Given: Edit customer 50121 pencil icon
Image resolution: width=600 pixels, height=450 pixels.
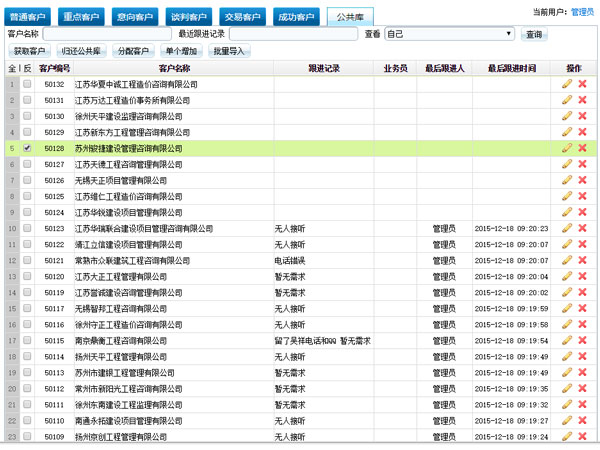Looking at the screenshot, I should [567, 260].
